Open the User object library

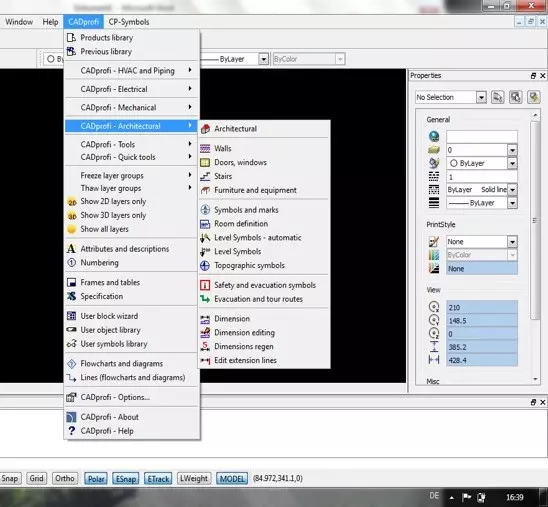click(x=132, y=330)
